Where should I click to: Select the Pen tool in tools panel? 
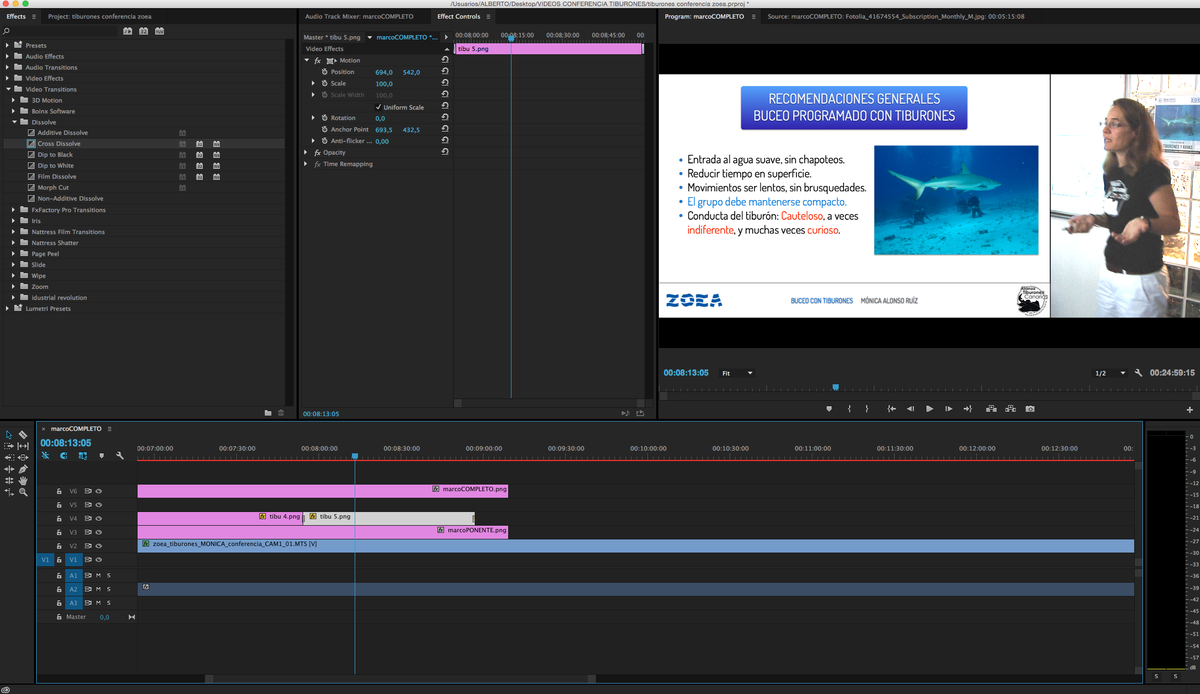(23, 469)
